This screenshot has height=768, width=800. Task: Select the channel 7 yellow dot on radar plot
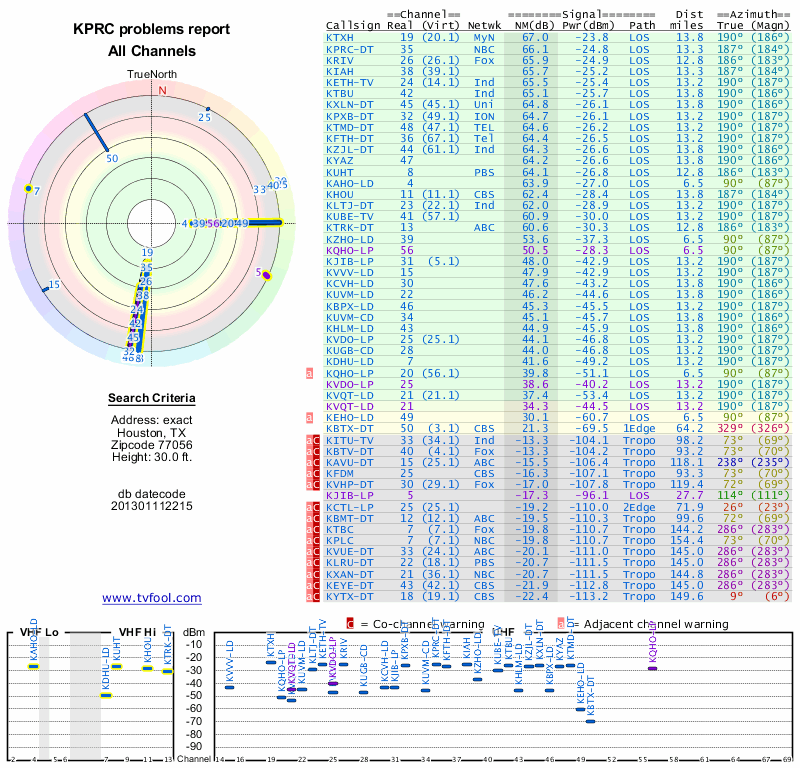[29, 189]
